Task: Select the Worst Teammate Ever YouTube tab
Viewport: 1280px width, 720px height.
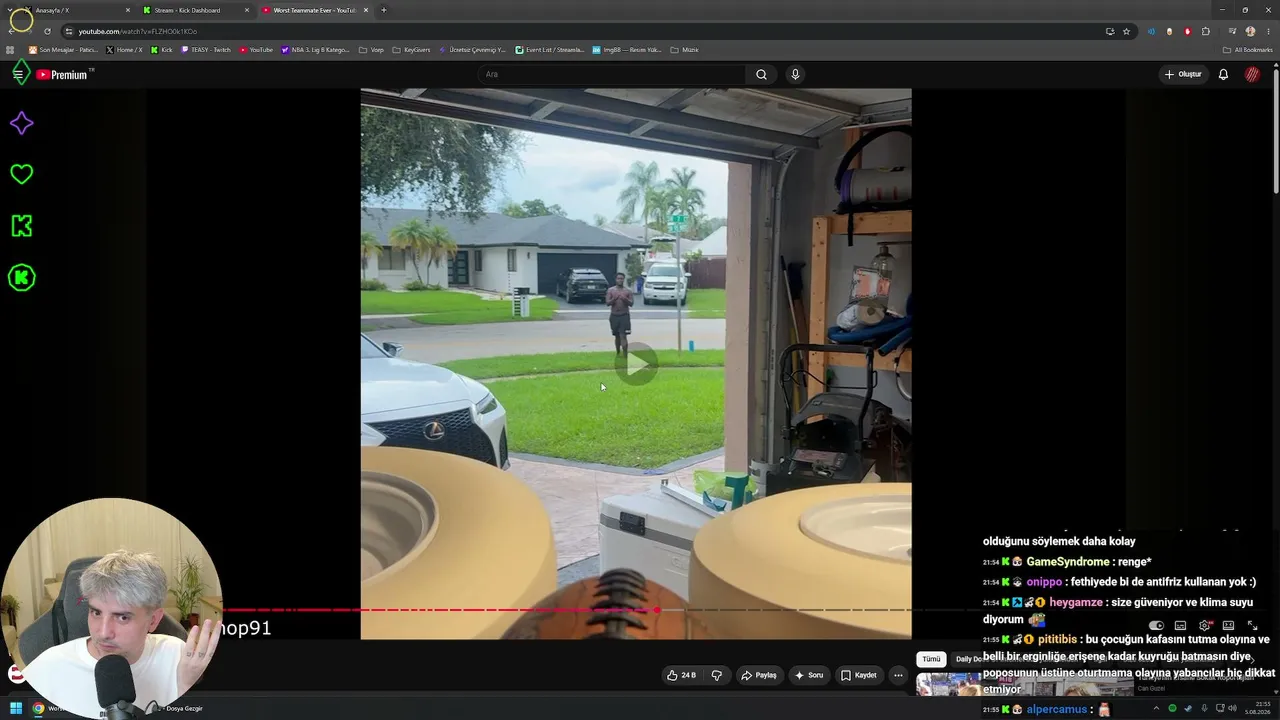Action: coord(315,10)
